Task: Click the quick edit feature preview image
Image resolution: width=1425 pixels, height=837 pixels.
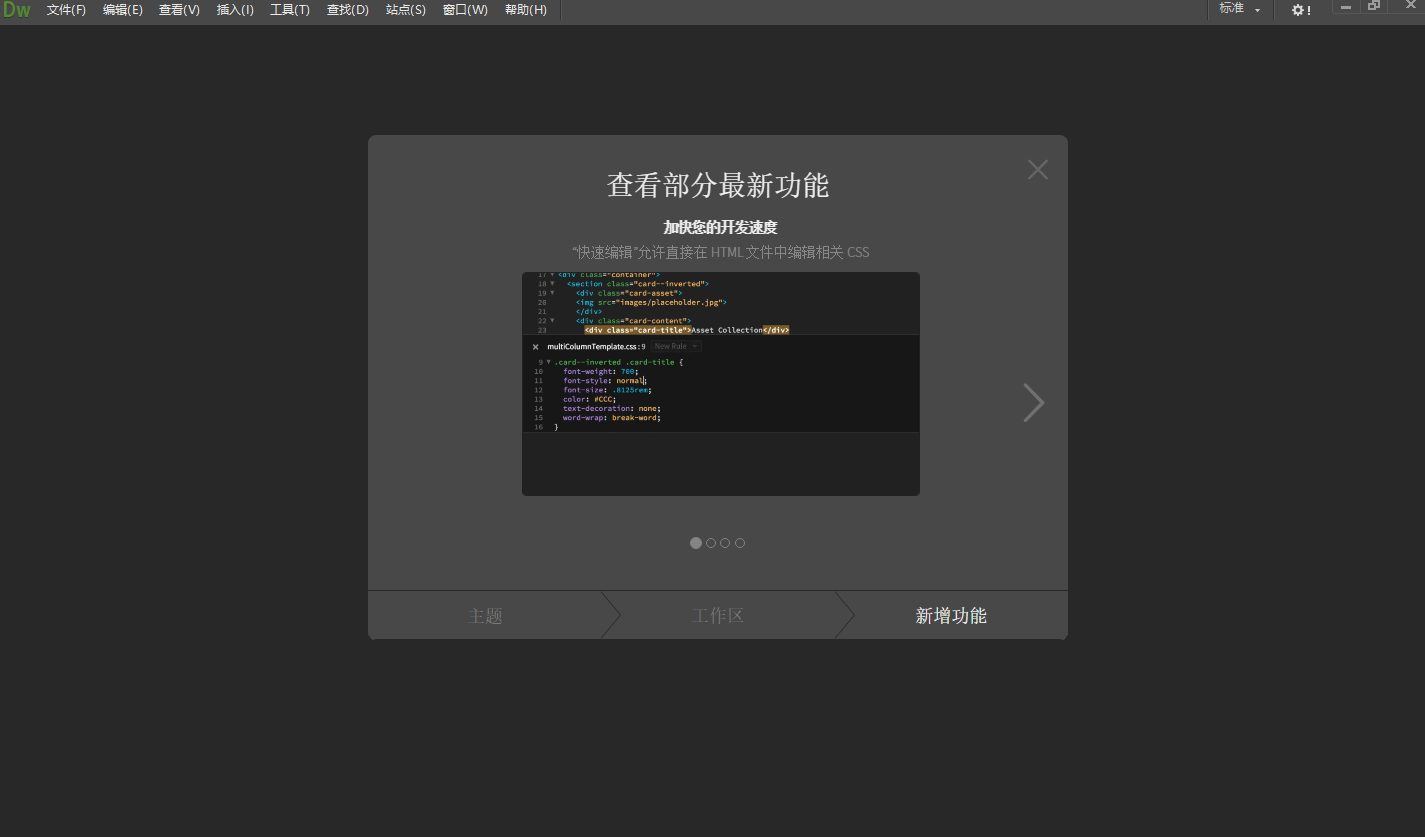Action: click(x=720, y=383)
